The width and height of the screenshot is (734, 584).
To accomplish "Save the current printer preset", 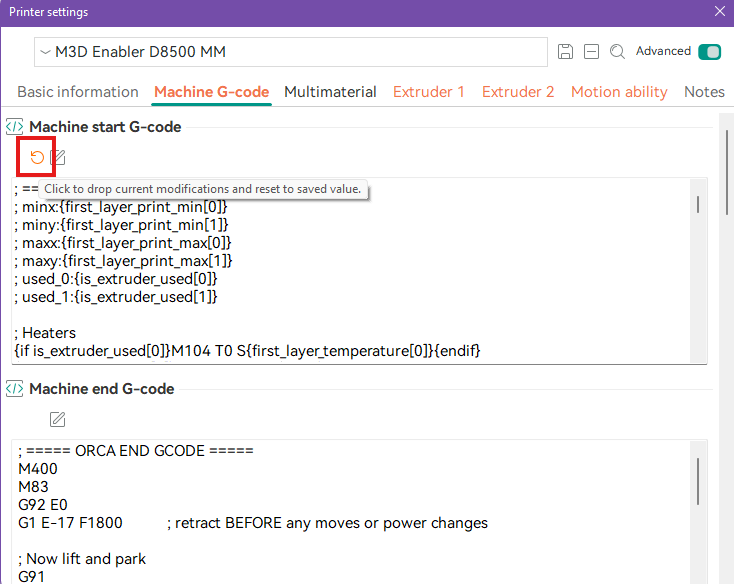I will click(565, 52).
